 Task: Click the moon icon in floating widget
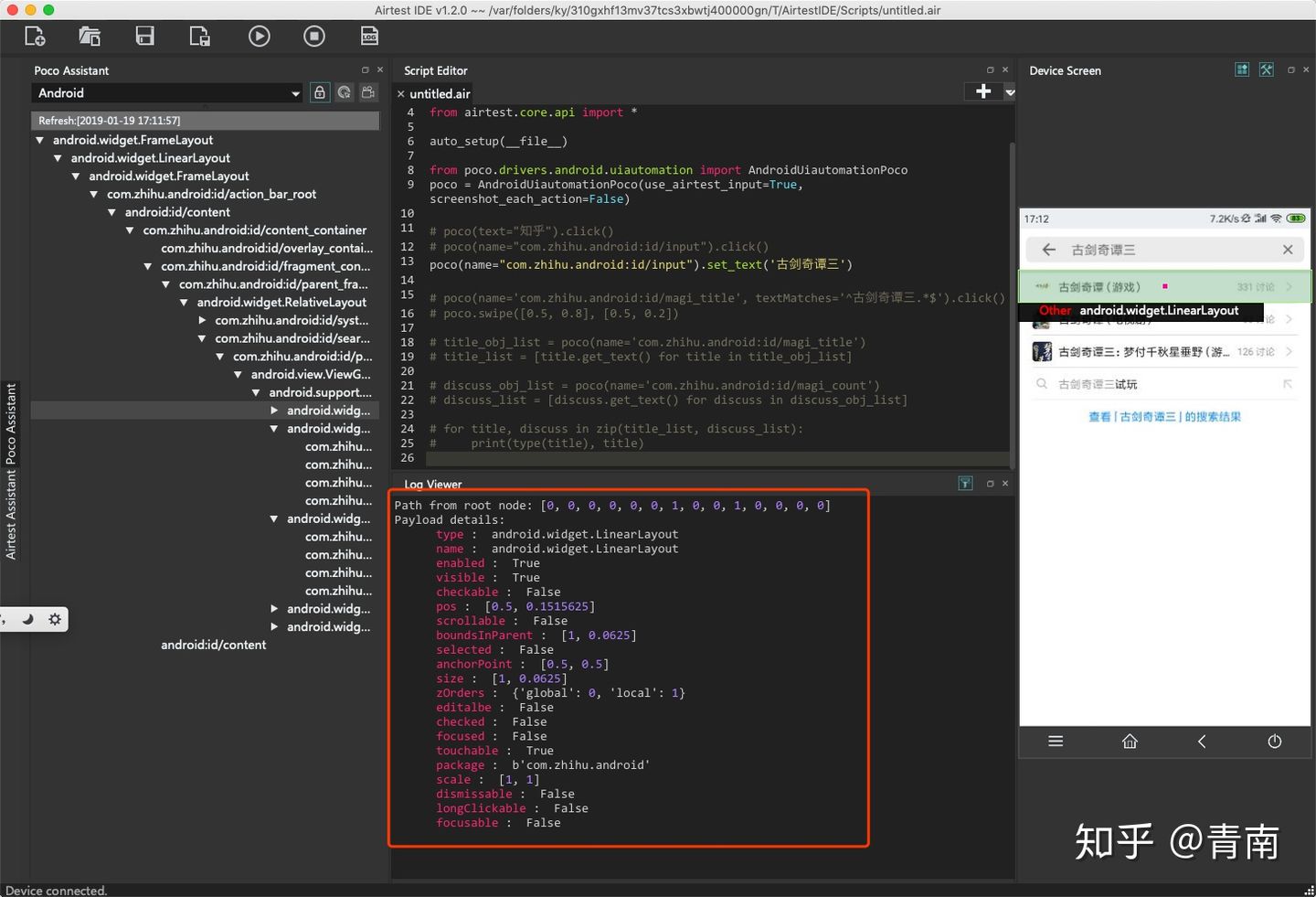tap(27, 619)
